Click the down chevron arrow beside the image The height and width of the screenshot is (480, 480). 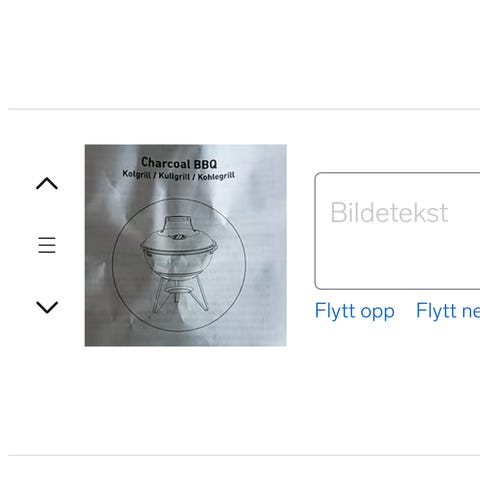pyautogui.click(x=47, y=307)
